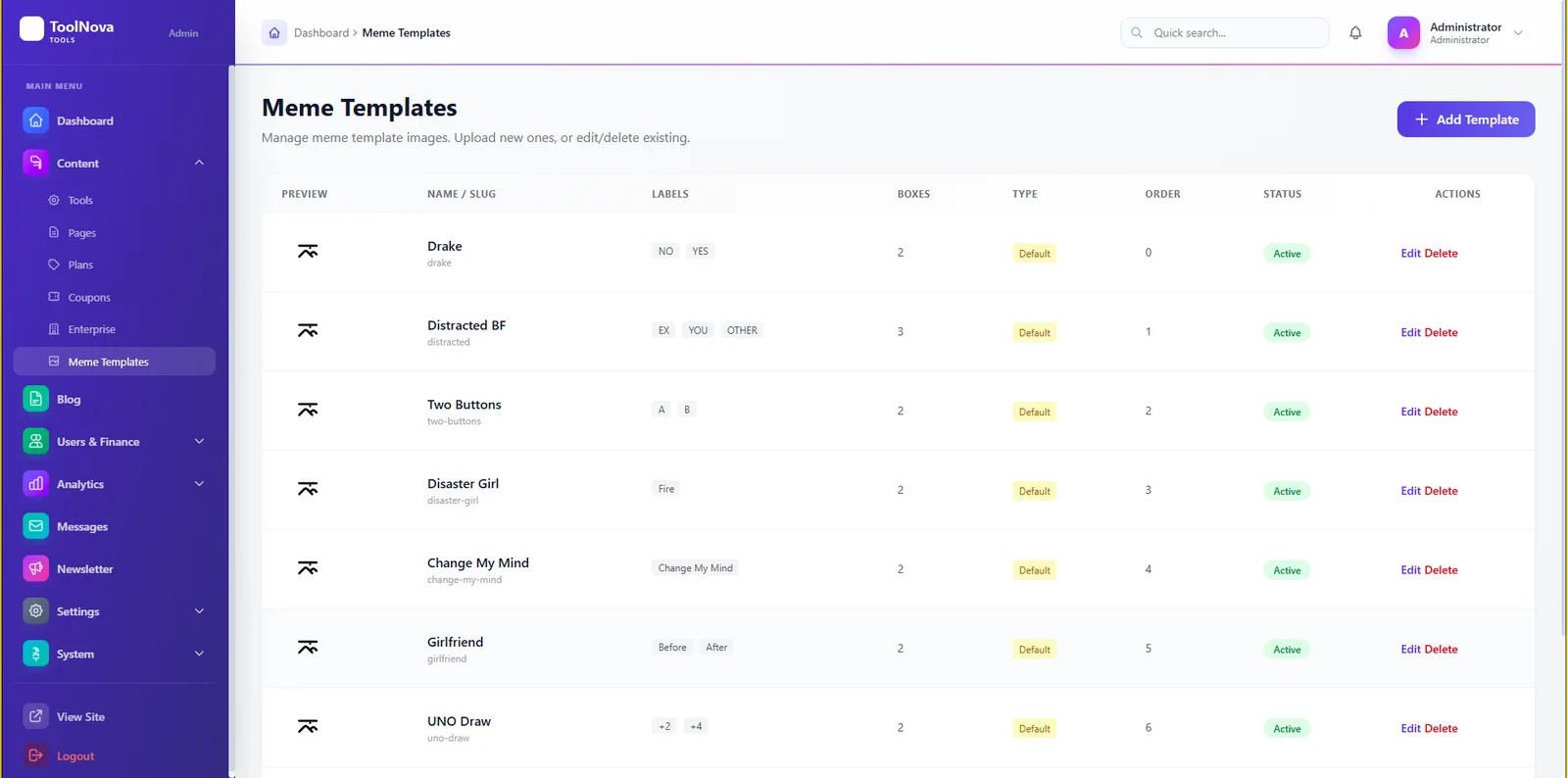The height and width of the screenshot is (778, 1568).
Task: Click the '+4' label tag
Action: coord(696,727)
